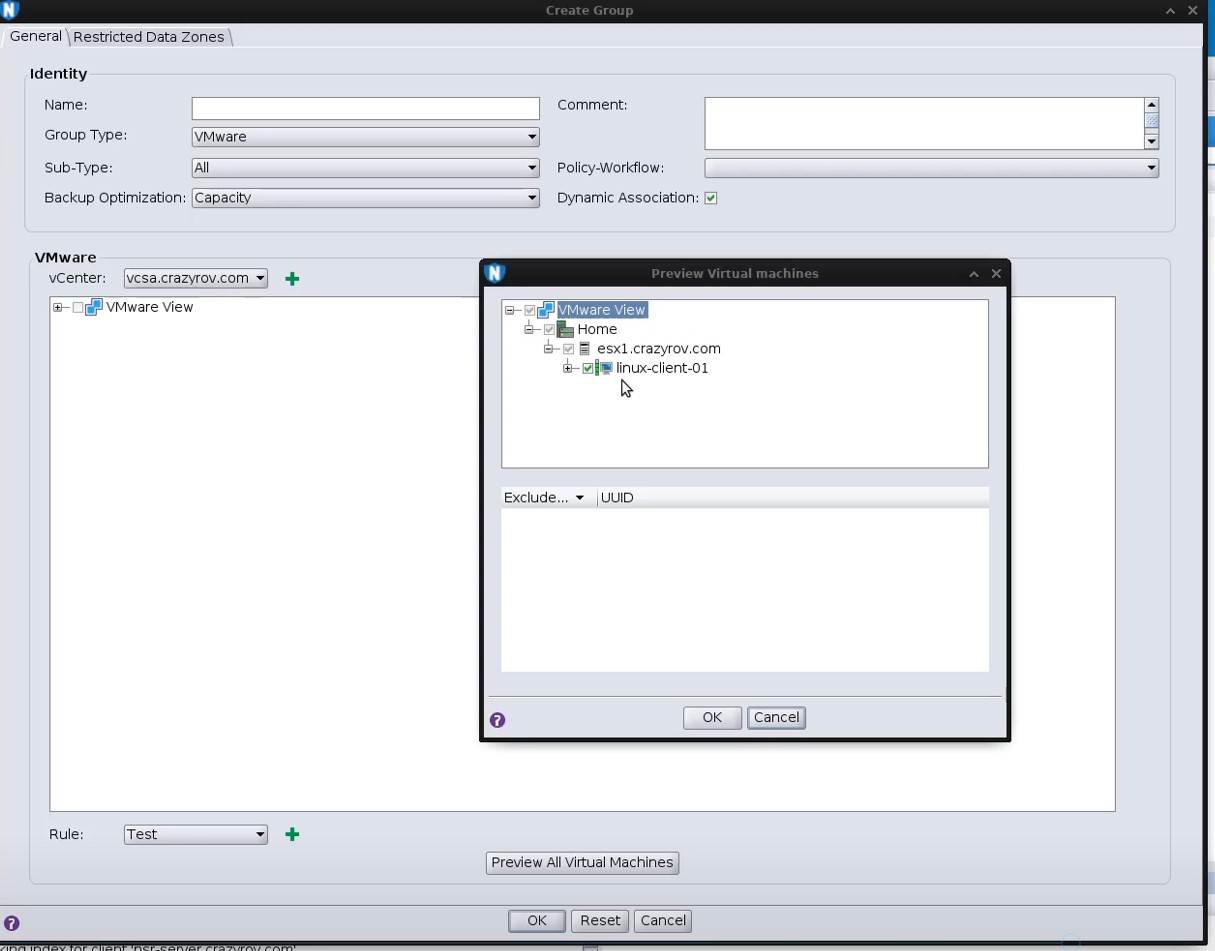This screenshot has width=1215, height=951.
Task: Uncheck the linux-client-01 checkbox
Action: (588, 368)
